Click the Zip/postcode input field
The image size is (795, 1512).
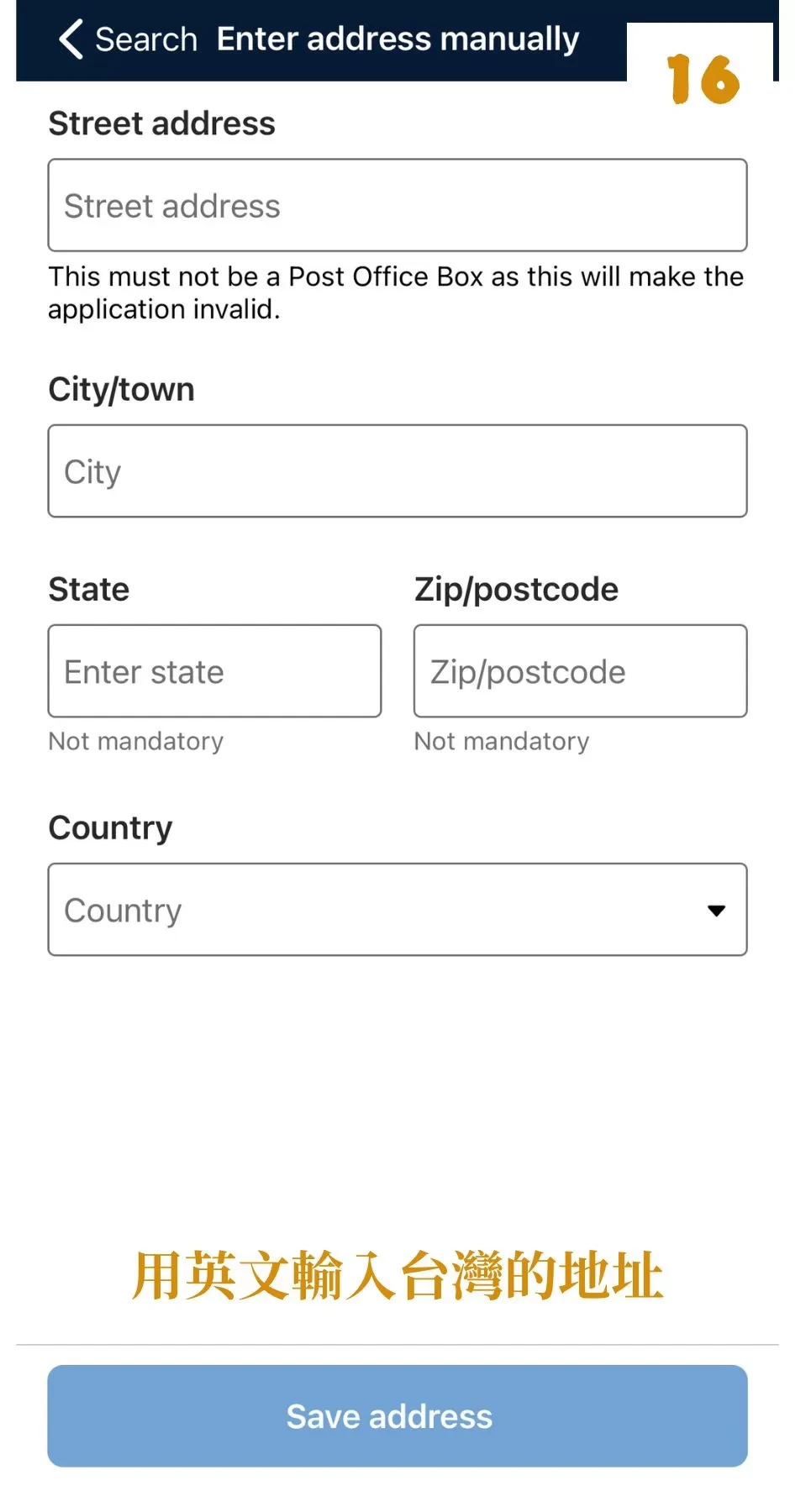580,670
